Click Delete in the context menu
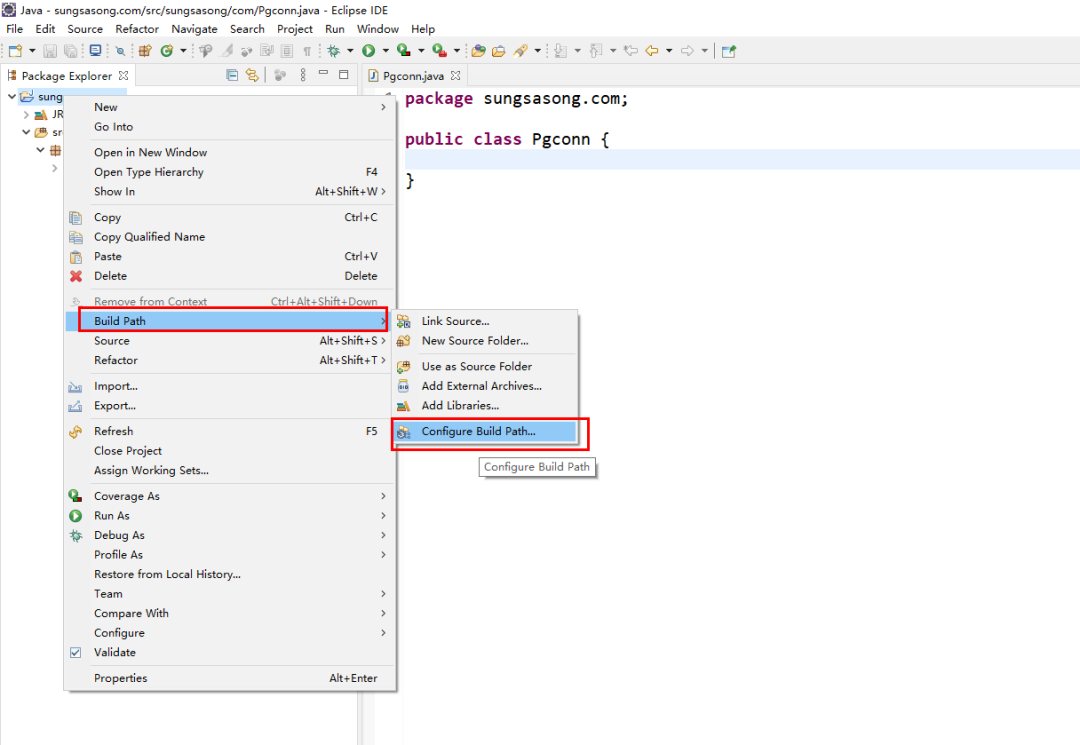The image size is (1080, 745). click(x=230, y=276)
